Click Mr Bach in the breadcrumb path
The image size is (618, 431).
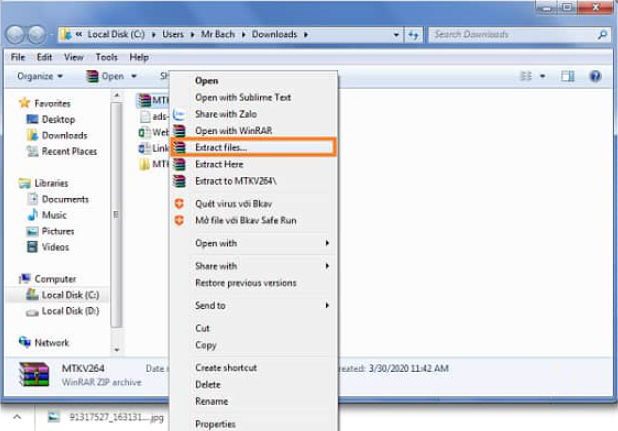(x=218, y=35)
